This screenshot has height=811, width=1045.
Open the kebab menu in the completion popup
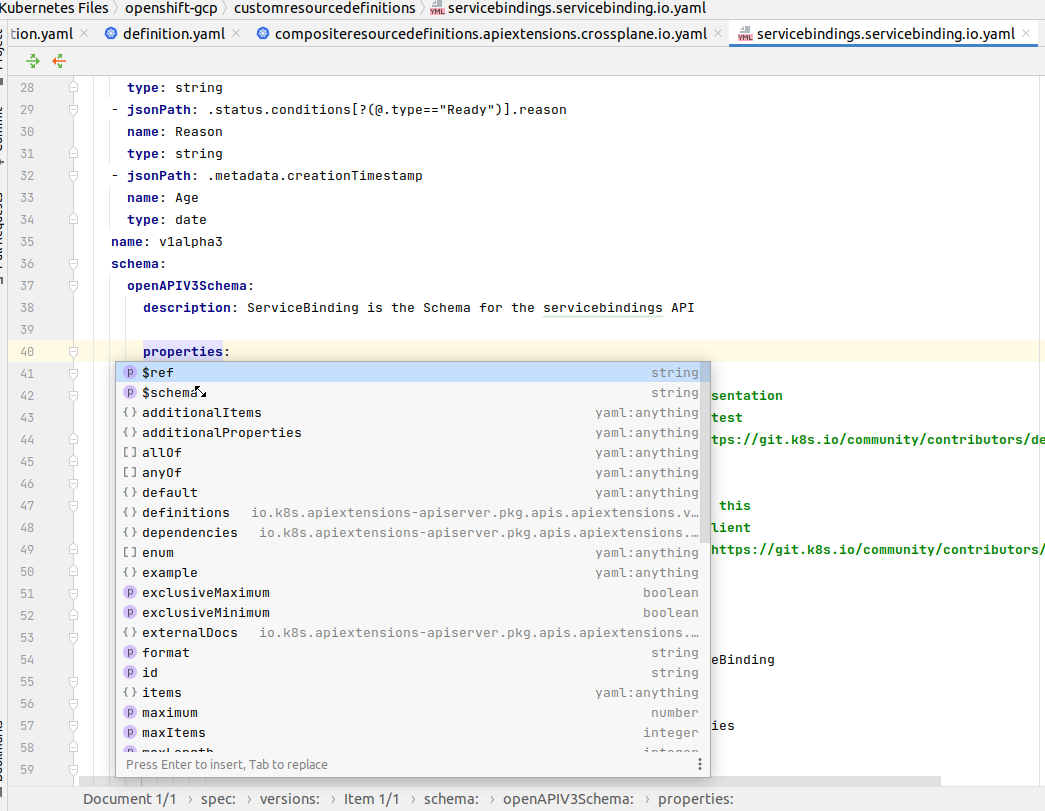click(699, 763)
